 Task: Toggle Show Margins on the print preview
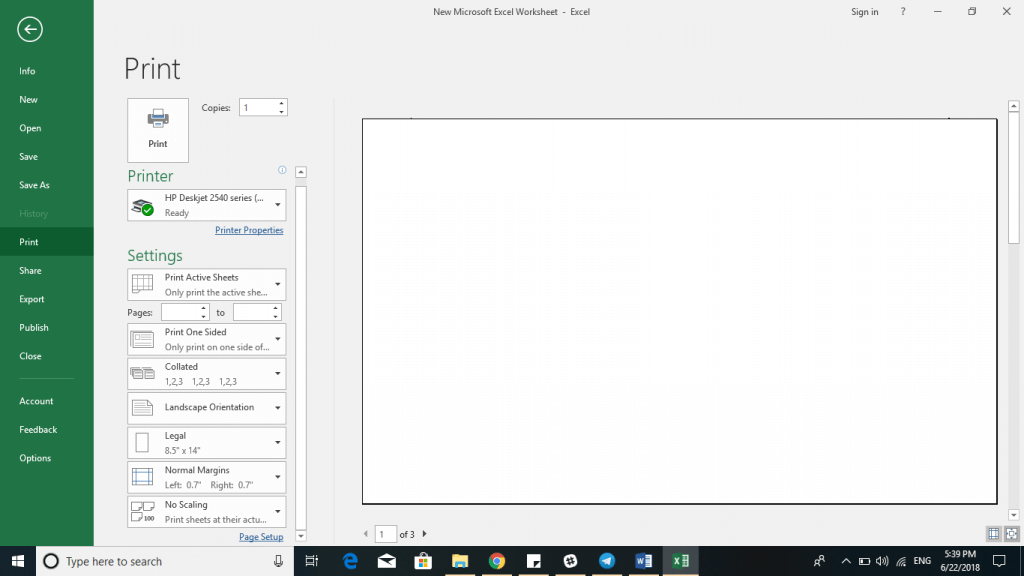coord(993,533)
